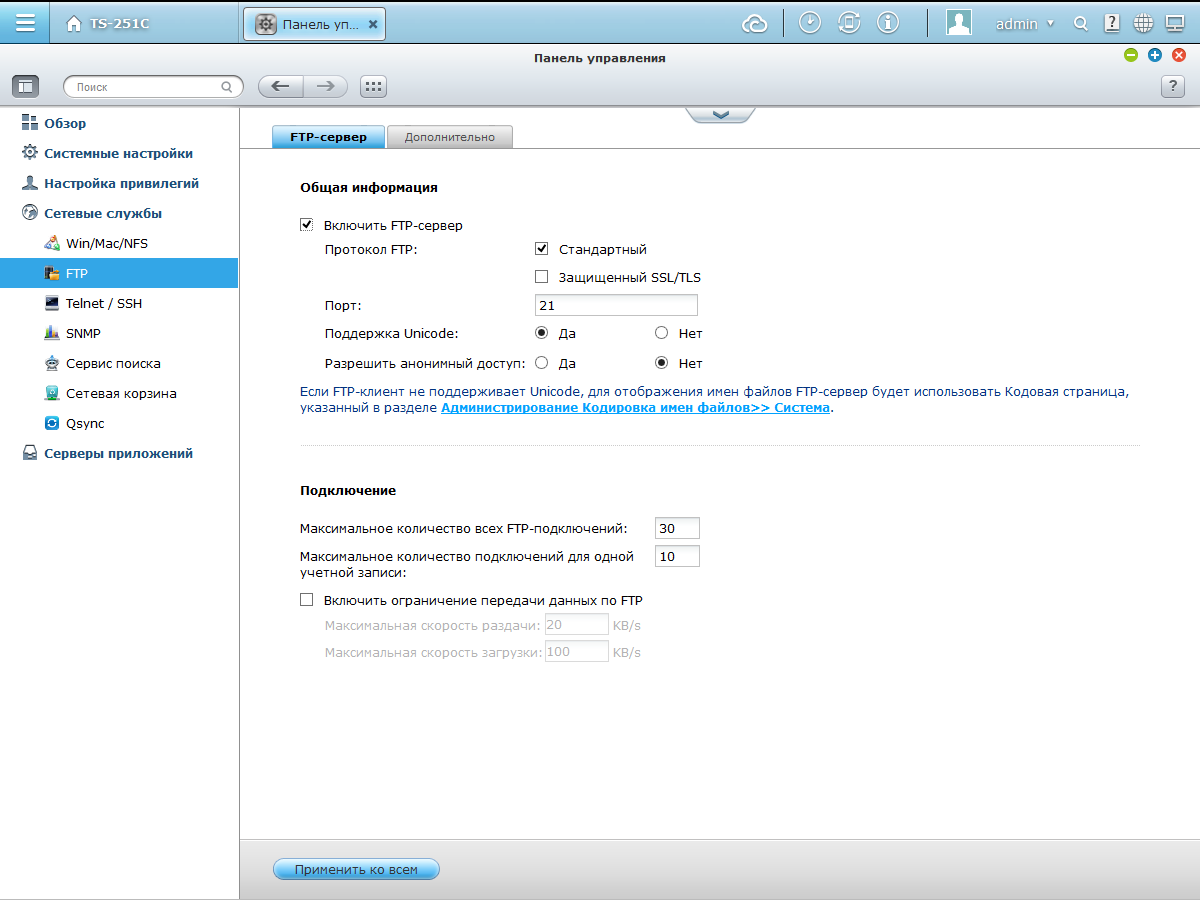Click Применить ко всем button
Screen dimensions: 1200x900
coord(356,869)
